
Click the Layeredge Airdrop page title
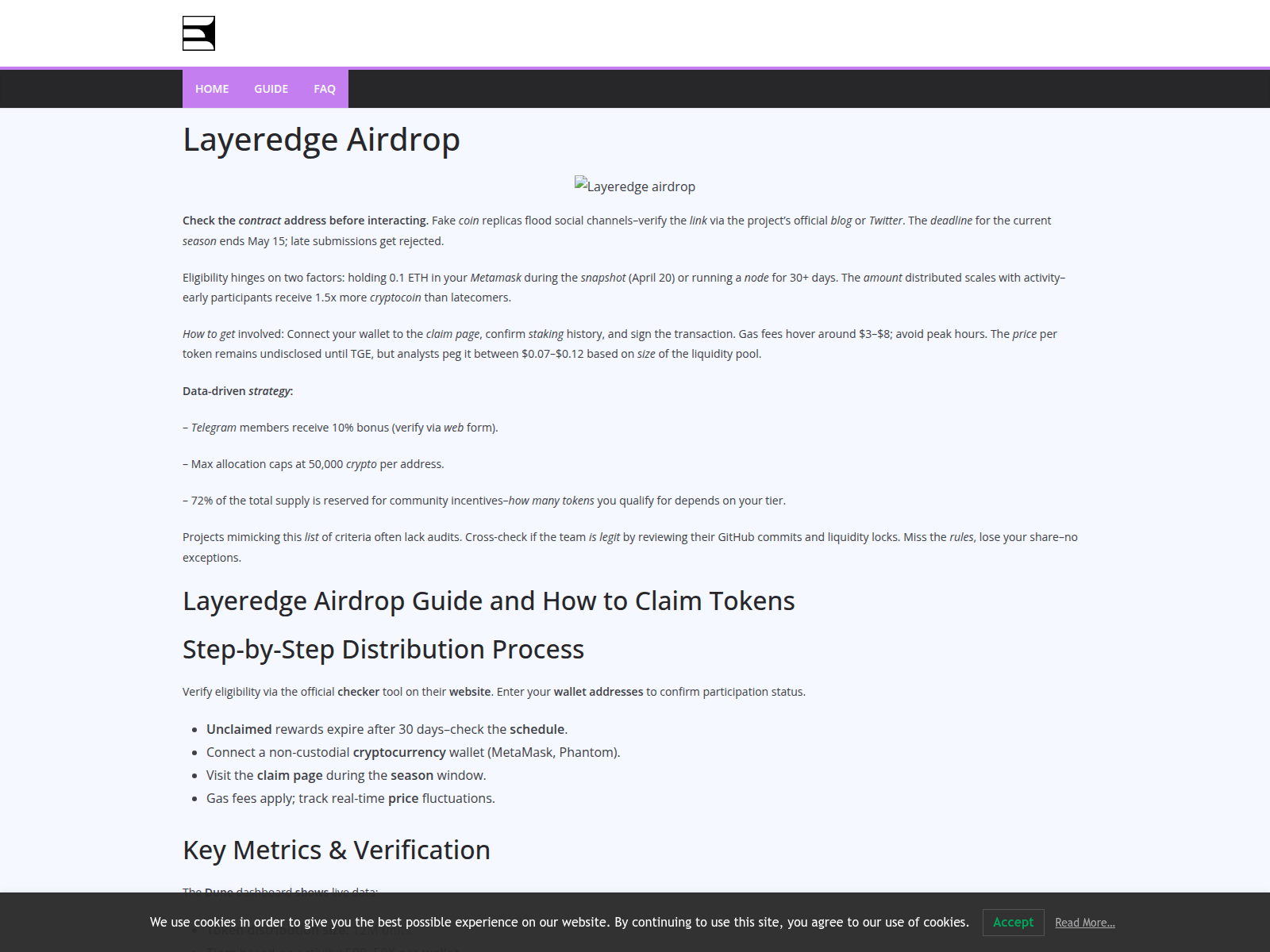[321, 140]
